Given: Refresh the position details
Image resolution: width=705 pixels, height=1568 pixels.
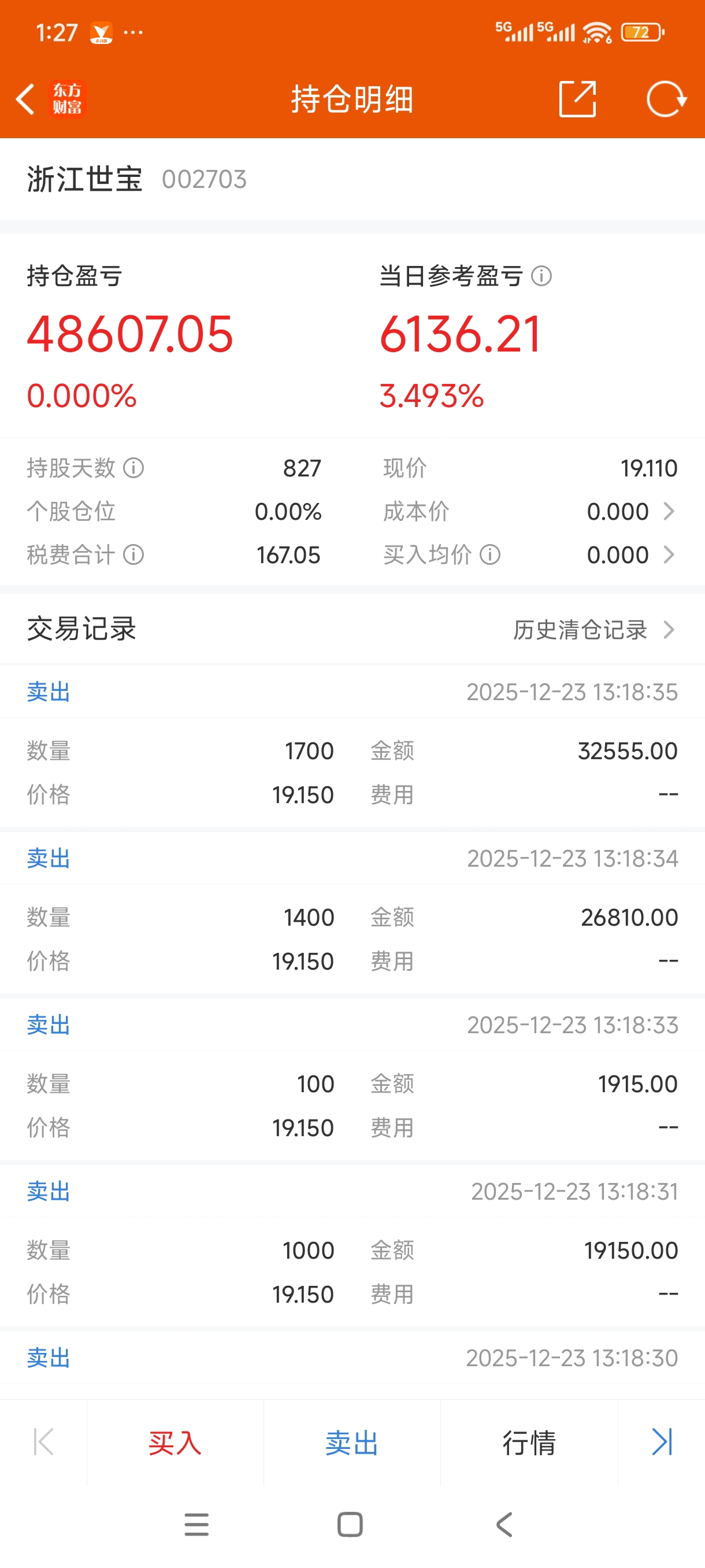Looking at the screenshot, I should click(x=666, y=99).
